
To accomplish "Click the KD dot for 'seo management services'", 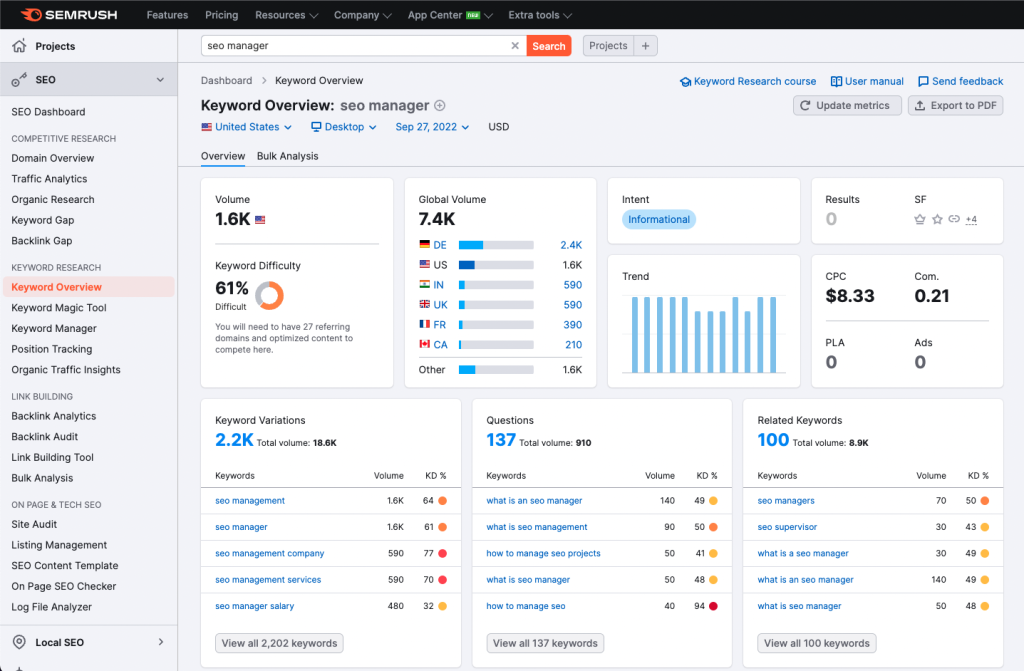I will coord(442,580).
